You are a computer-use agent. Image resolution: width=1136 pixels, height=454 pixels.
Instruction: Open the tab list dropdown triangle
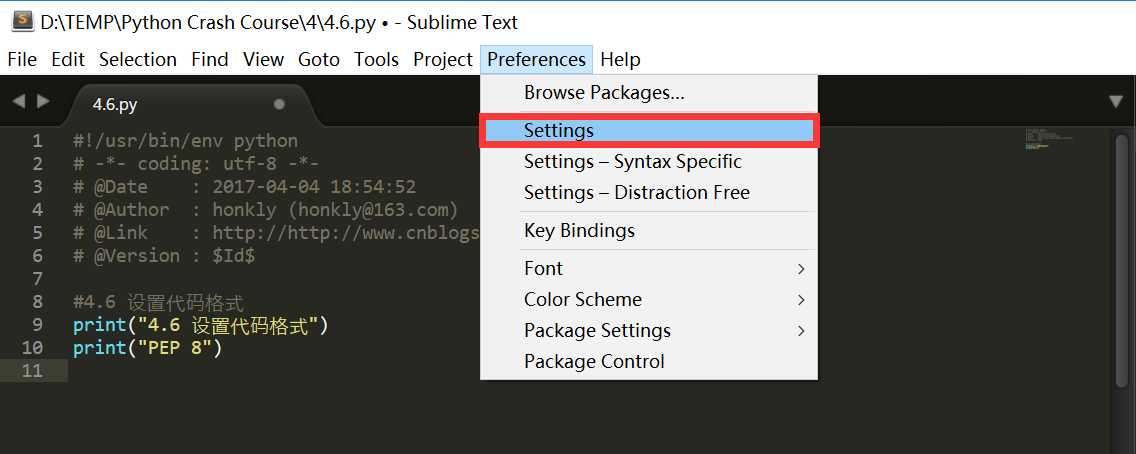[x=1116, y=102]
